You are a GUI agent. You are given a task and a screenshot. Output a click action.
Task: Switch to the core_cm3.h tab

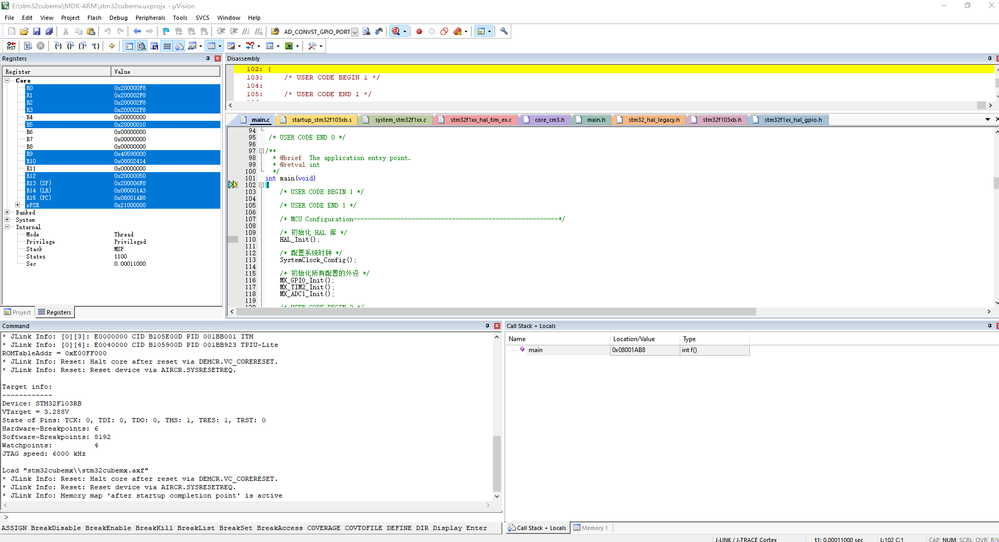point(548,120)
